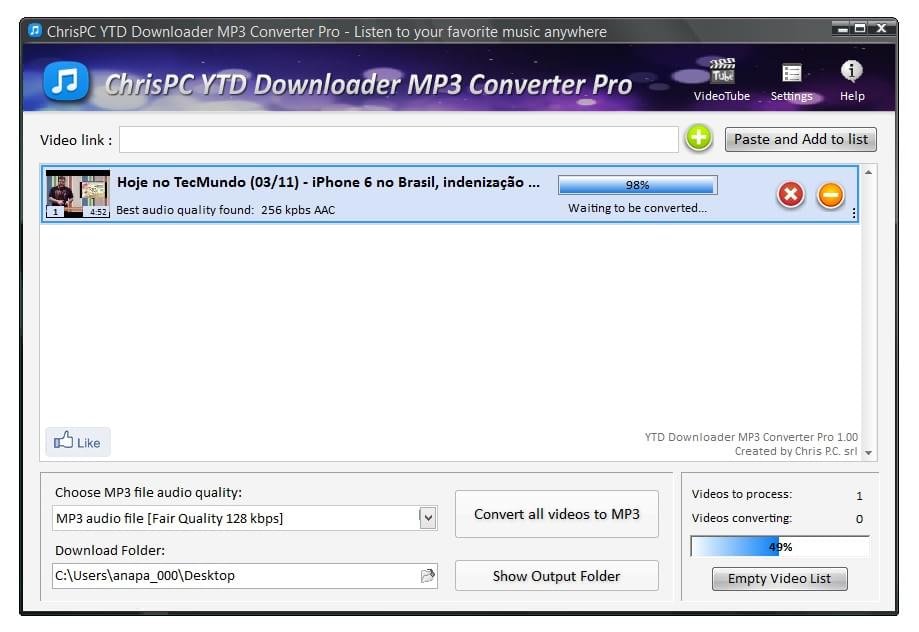Cancel the download with red X icon
The width and height of the screenshot is (919, 632).
click(791, 194)
